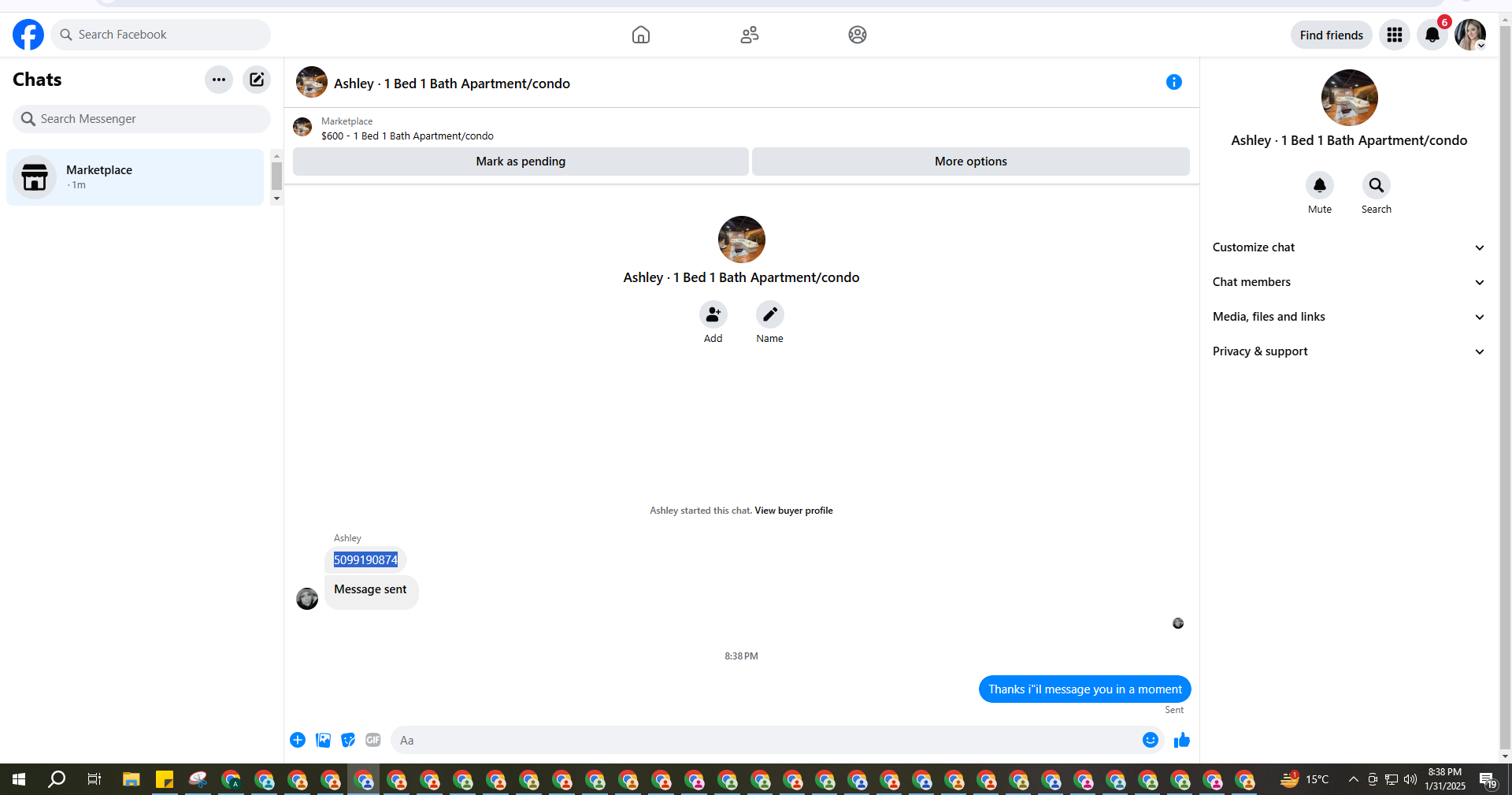Click More options button
Viewport: 1512px width, 795px height.
pos(971,162)
